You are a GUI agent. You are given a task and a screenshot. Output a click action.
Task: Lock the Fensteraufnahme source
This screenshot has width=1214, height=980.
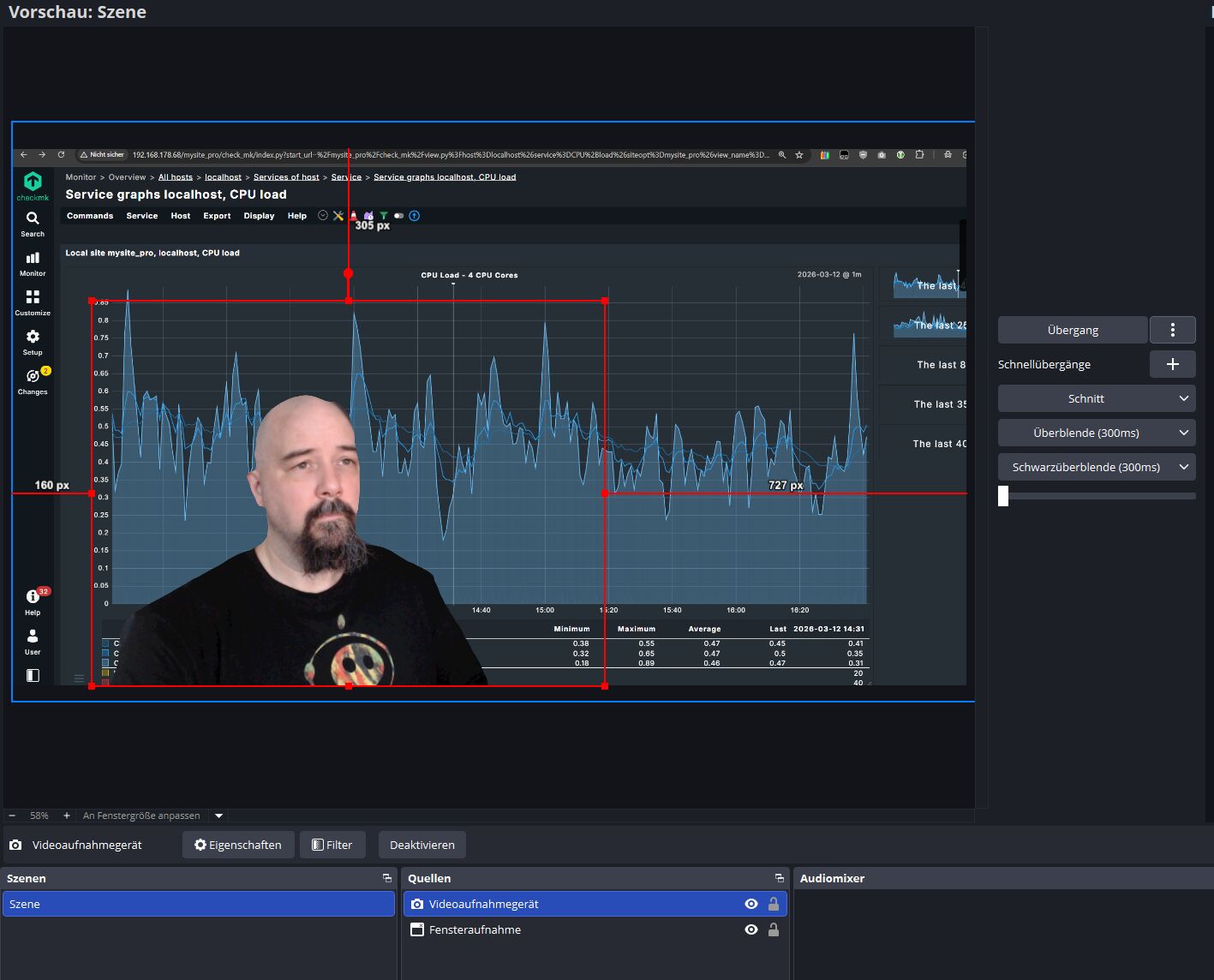pyautogui.click(x=774, y=929)
